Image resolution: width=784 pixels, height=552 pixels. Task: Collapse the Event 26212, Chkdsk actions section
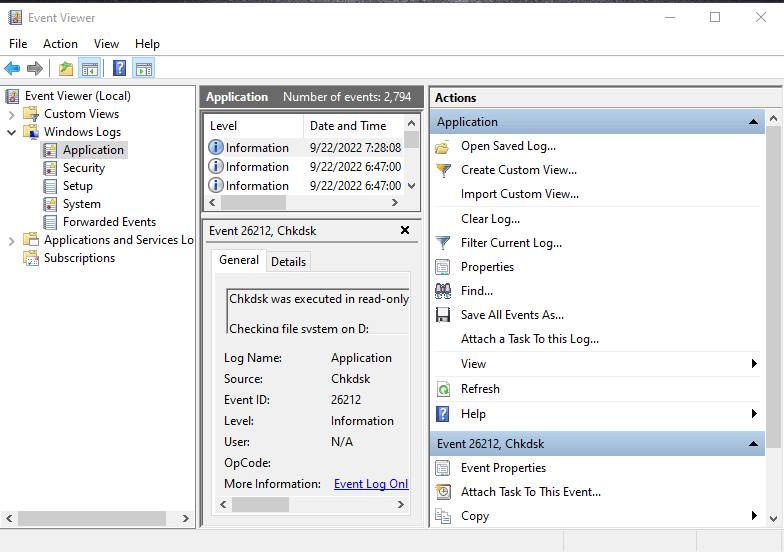(x=753, y=444)
